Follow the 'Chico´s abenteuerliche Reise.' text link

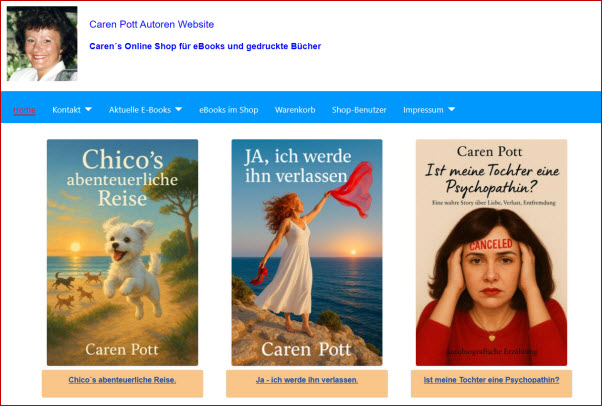coord(122,380)
